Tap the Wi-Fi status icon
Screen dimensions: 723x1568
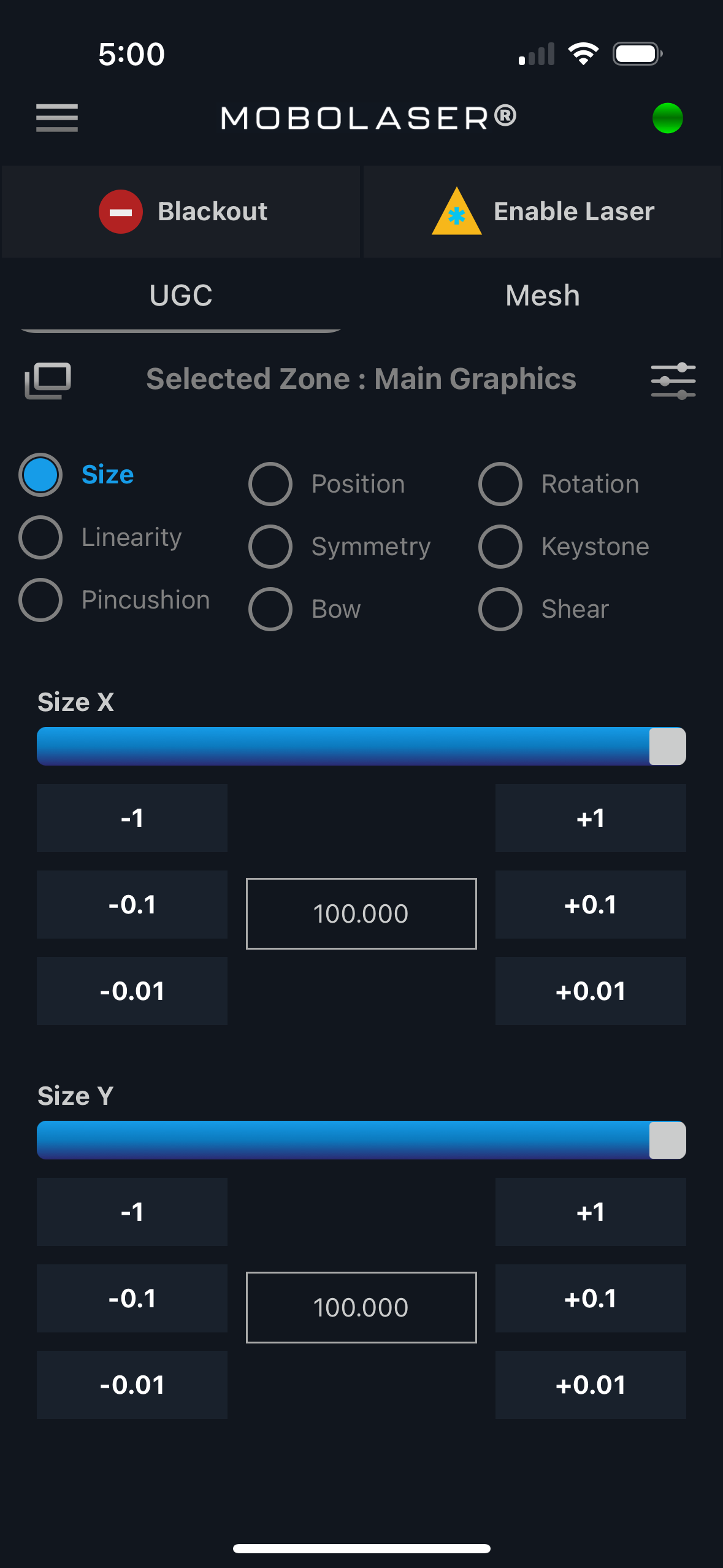pos(583,54)
